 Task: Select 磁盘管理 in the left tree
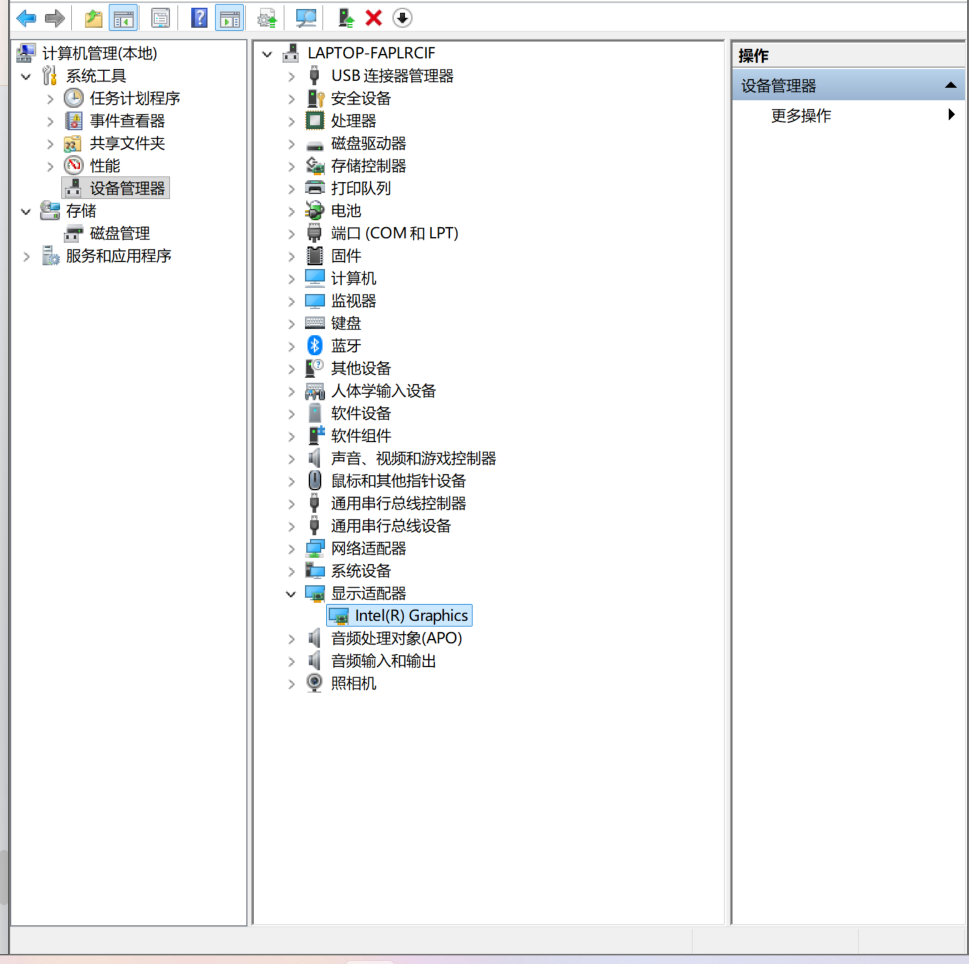tap(120, 233)
